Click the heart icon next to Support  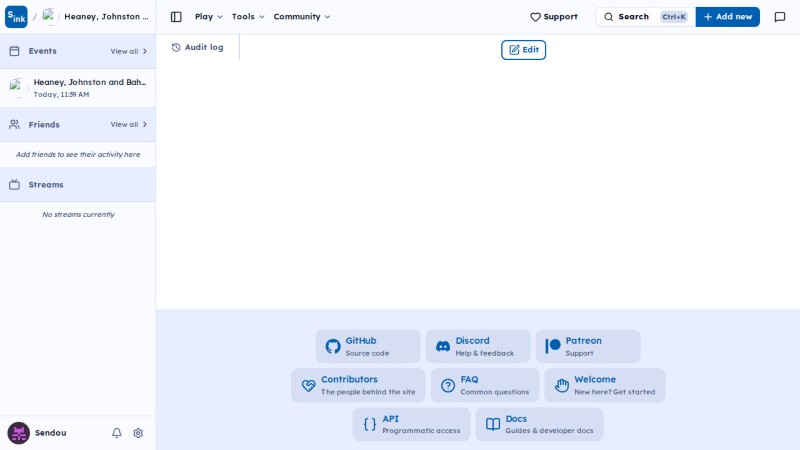535,17
